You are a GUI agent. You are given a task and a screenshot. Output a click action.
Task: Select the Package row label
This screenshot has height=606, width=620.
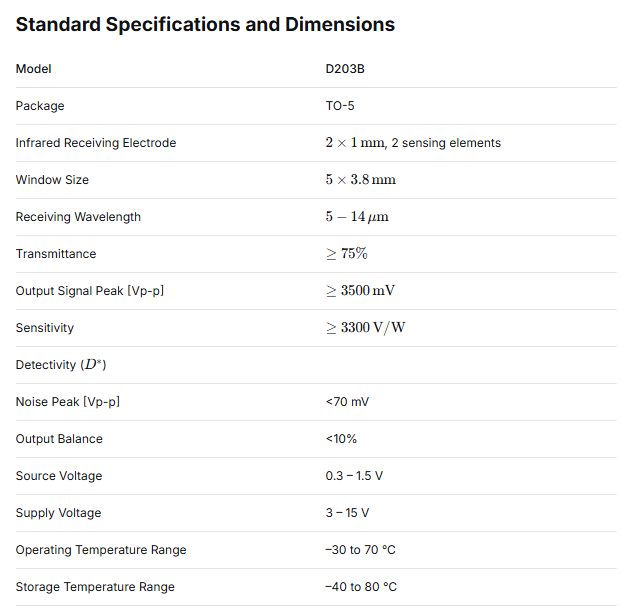pos(40,106)
